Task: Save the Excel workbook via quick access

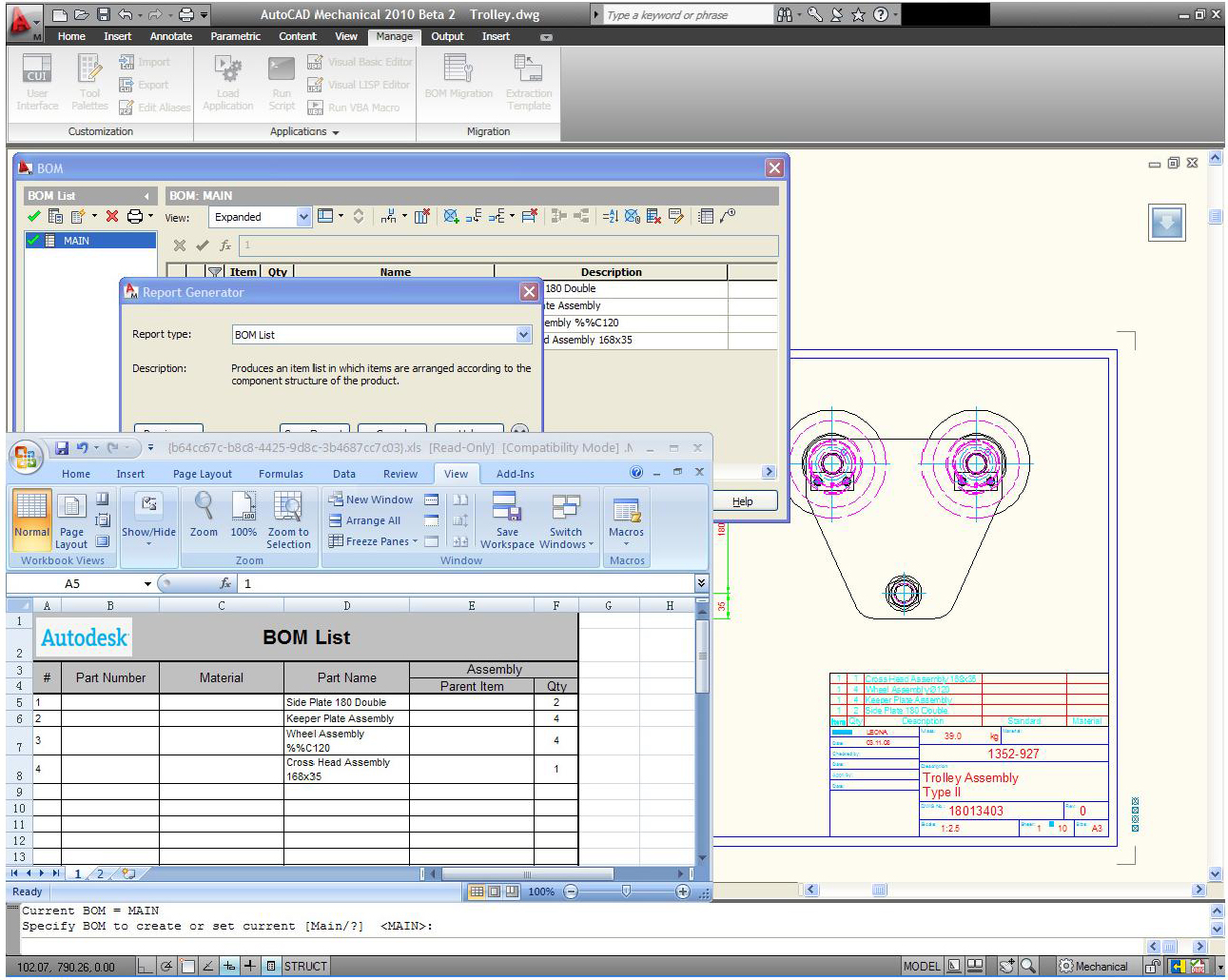Action: click(x=62, y=447)
